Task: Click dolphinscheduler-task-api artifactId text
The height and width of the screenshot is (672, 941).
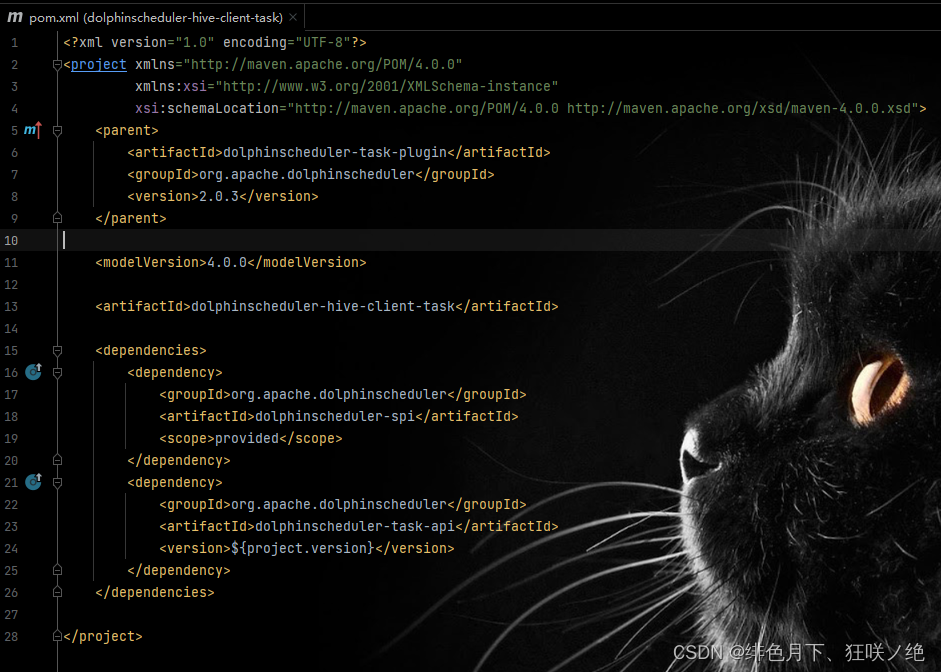Action: pos(355,526)
